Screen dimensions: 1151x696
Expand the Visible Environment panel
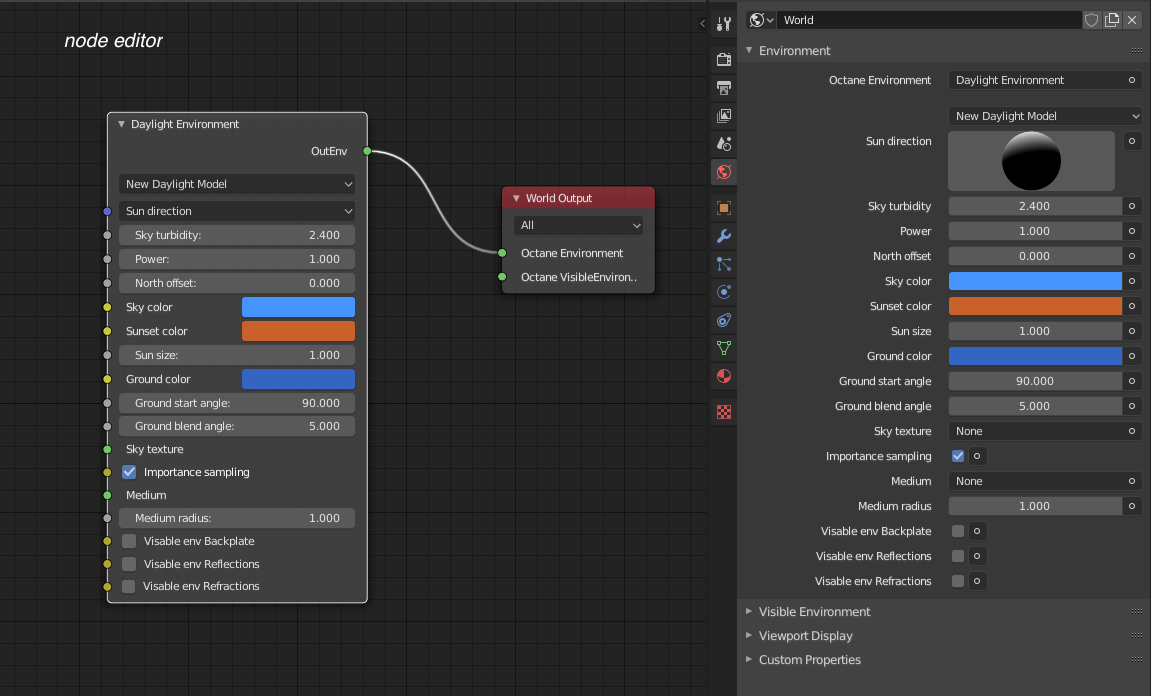(x=814, y=611)
